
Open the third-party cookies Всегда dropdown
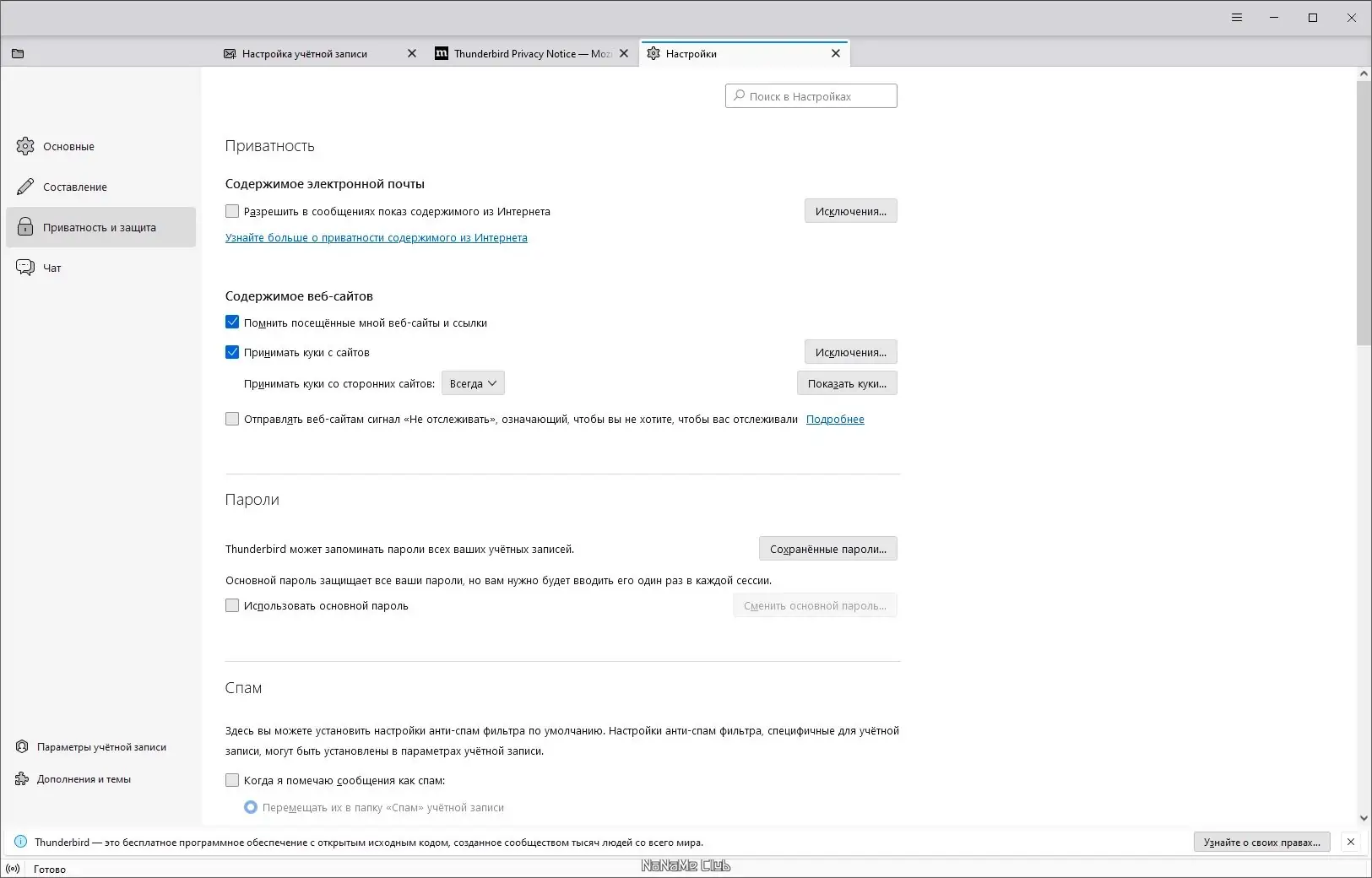point(473,383)
